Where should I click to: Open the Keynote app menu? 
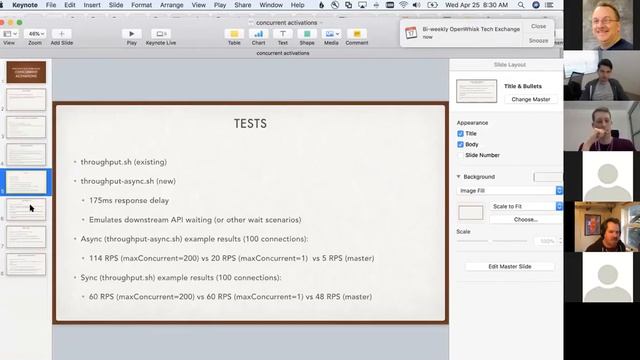click(25, 5)
